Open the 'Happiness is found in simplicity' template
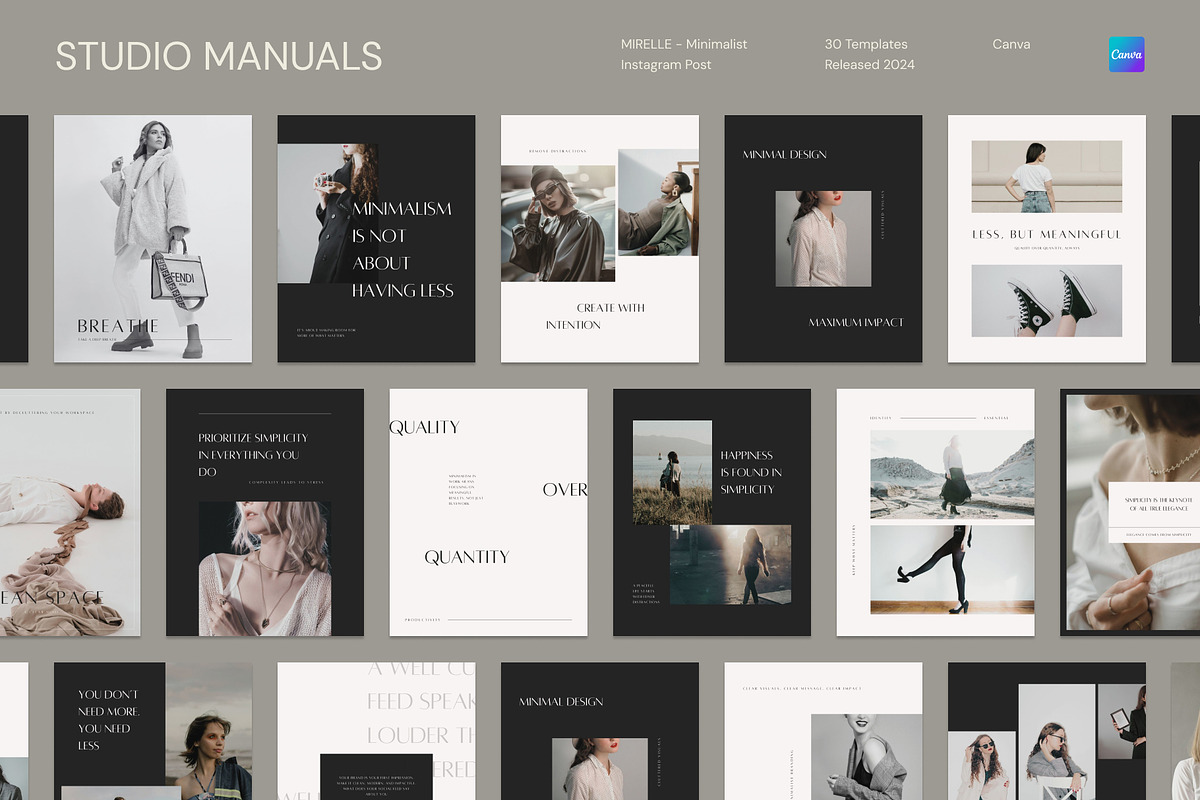The image size is (1200, 800). tap(712, 513)
